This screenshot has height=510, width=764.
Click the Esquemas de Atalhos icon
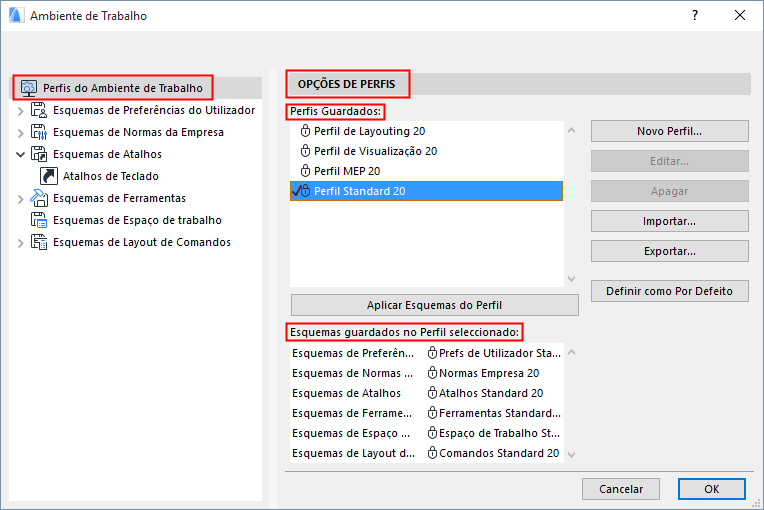coord(40,154)
